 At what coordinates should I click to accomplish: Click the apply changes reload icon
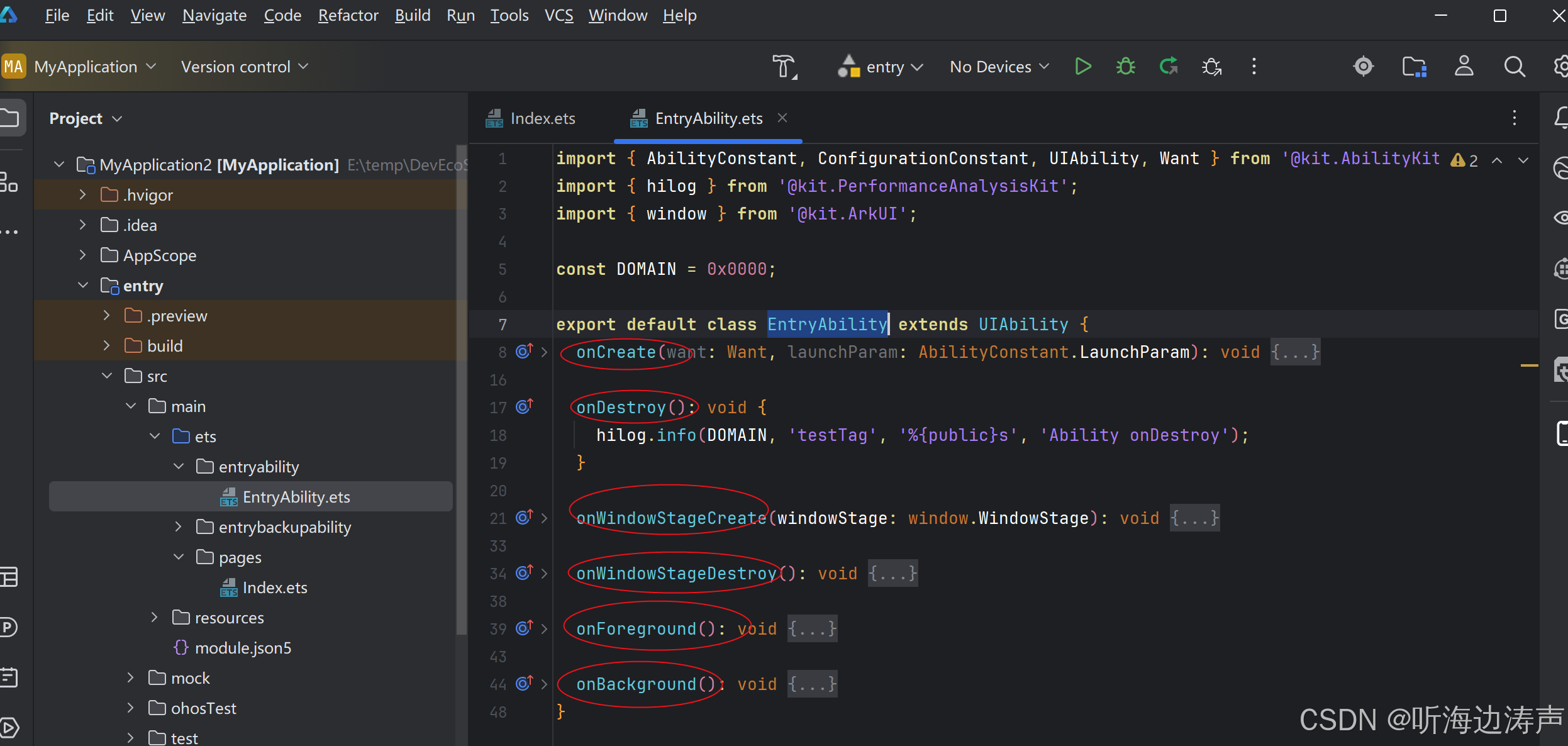click(x=1168, y=67)
